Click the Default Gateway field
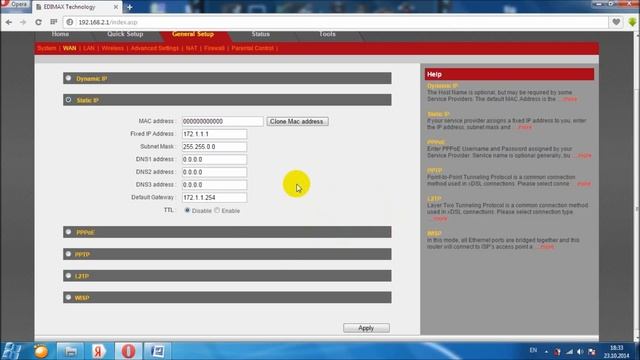640x360 pixels. pyautogui.click(x=214, y=197)
